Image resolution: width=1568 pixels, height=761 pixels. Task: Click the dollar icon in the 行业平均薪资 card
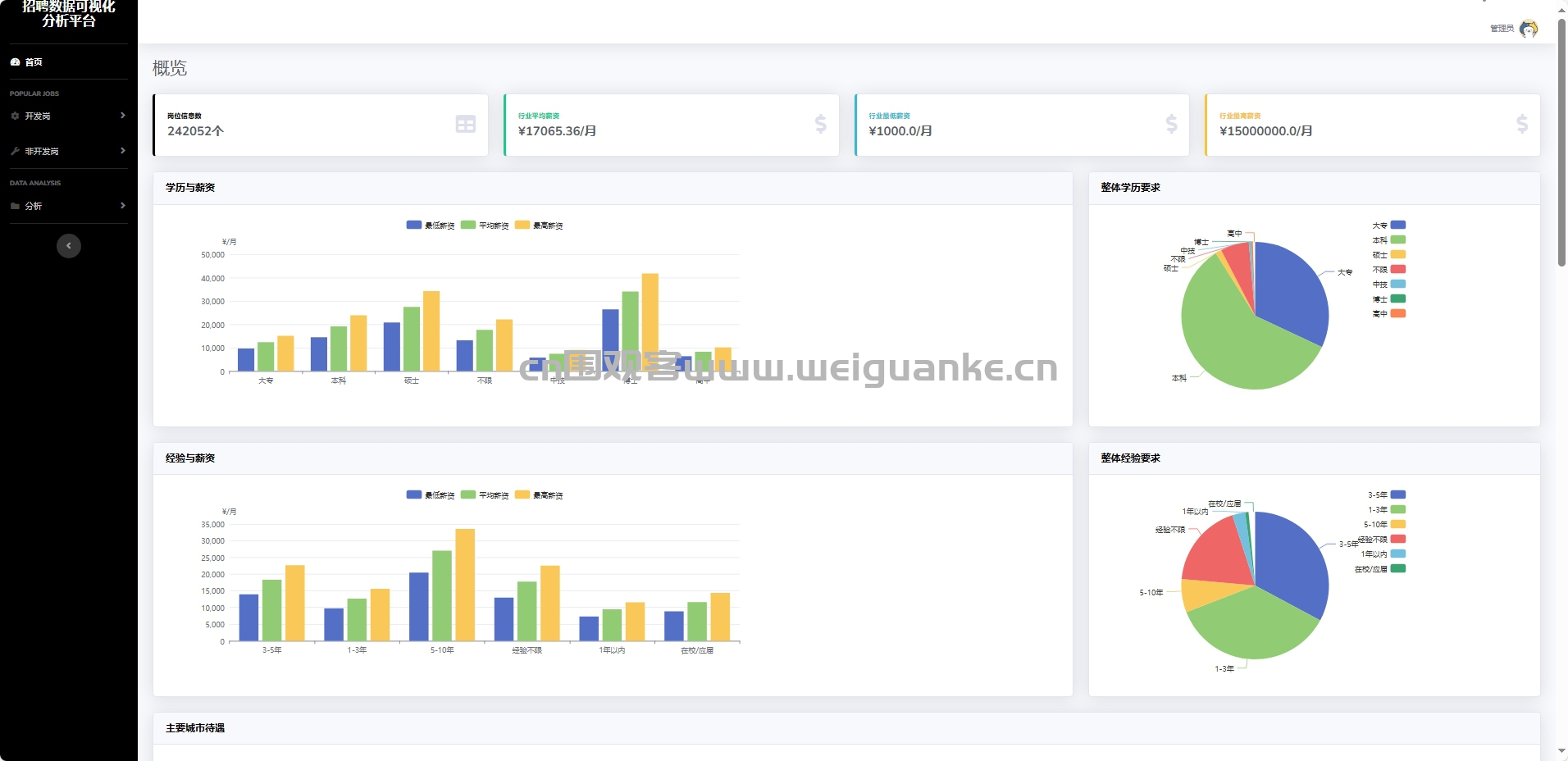tap(820, 124)
